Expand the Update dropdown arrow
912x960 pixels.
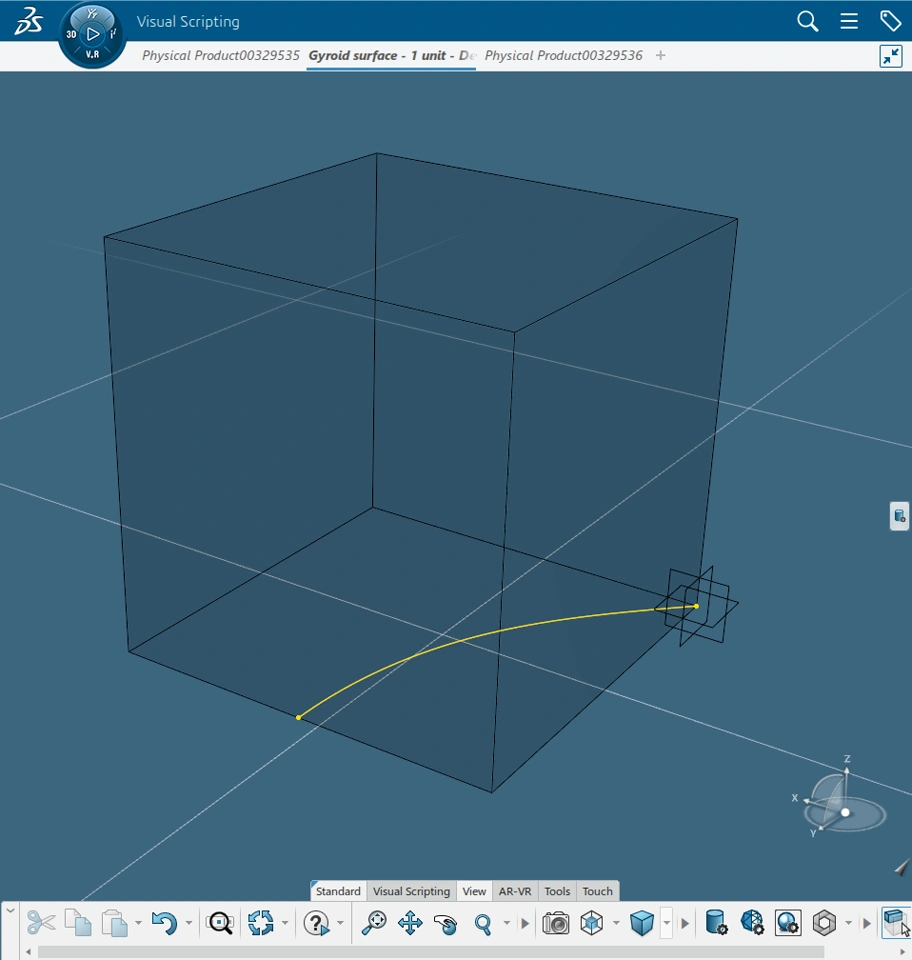[x=285, y=923]
